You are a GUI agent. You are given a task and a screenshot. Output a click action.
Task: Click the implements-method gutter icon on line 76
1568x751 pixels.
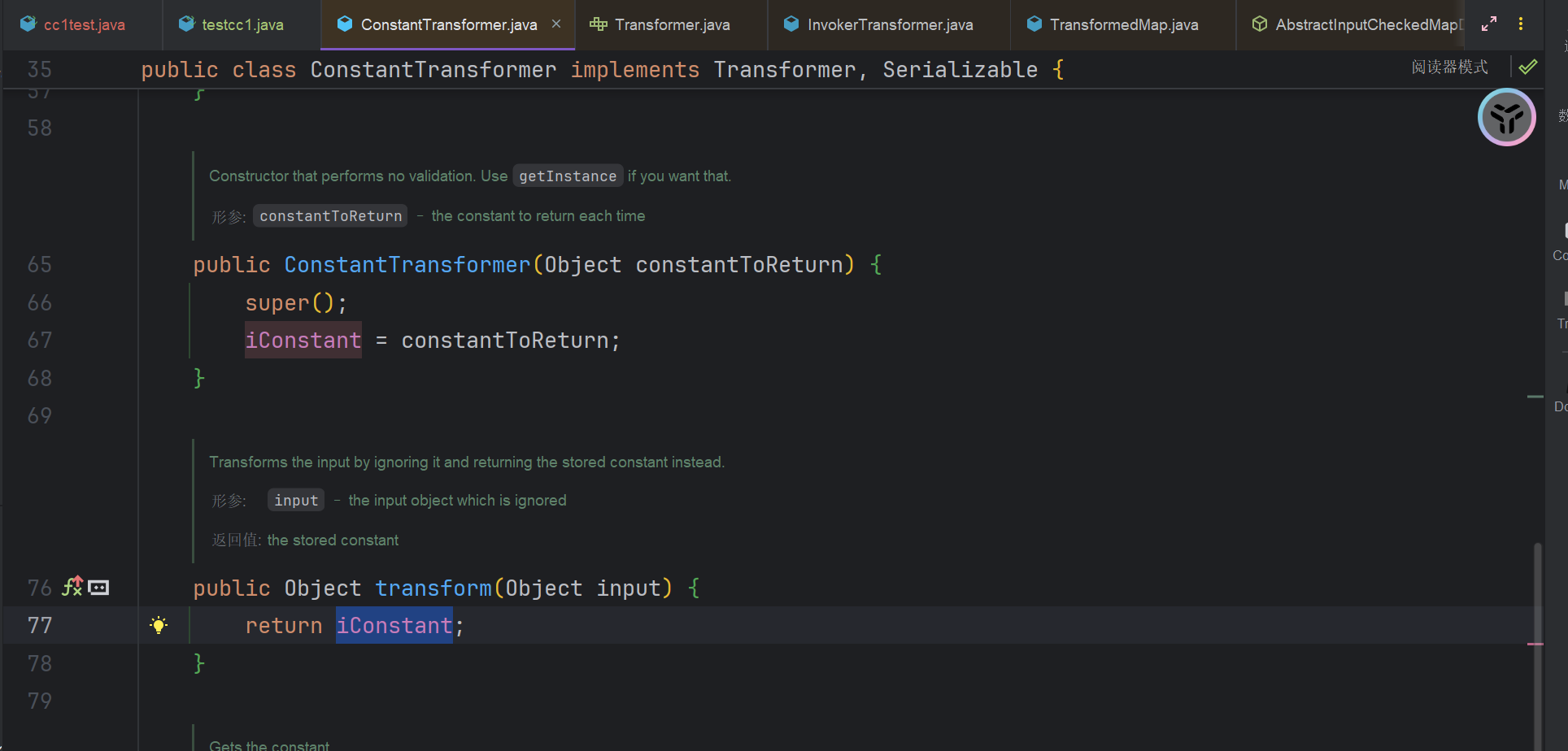click(x=72, y=586)
